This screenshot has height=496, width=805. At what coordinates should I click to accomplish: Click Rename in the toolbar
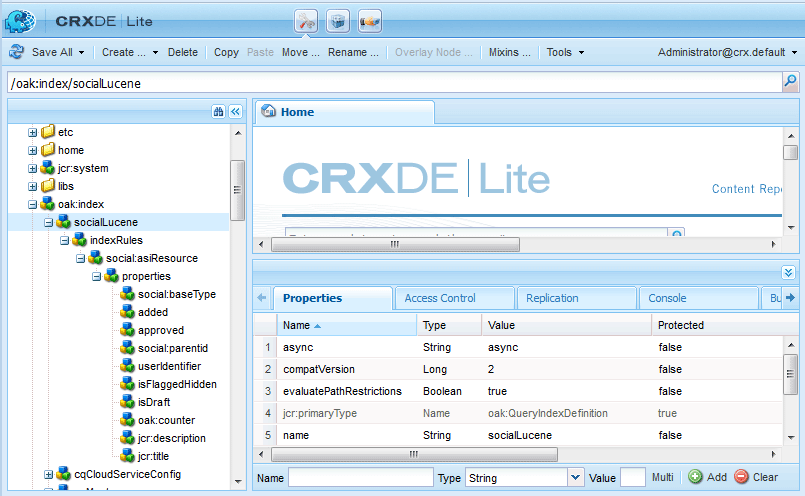point(353,52)
